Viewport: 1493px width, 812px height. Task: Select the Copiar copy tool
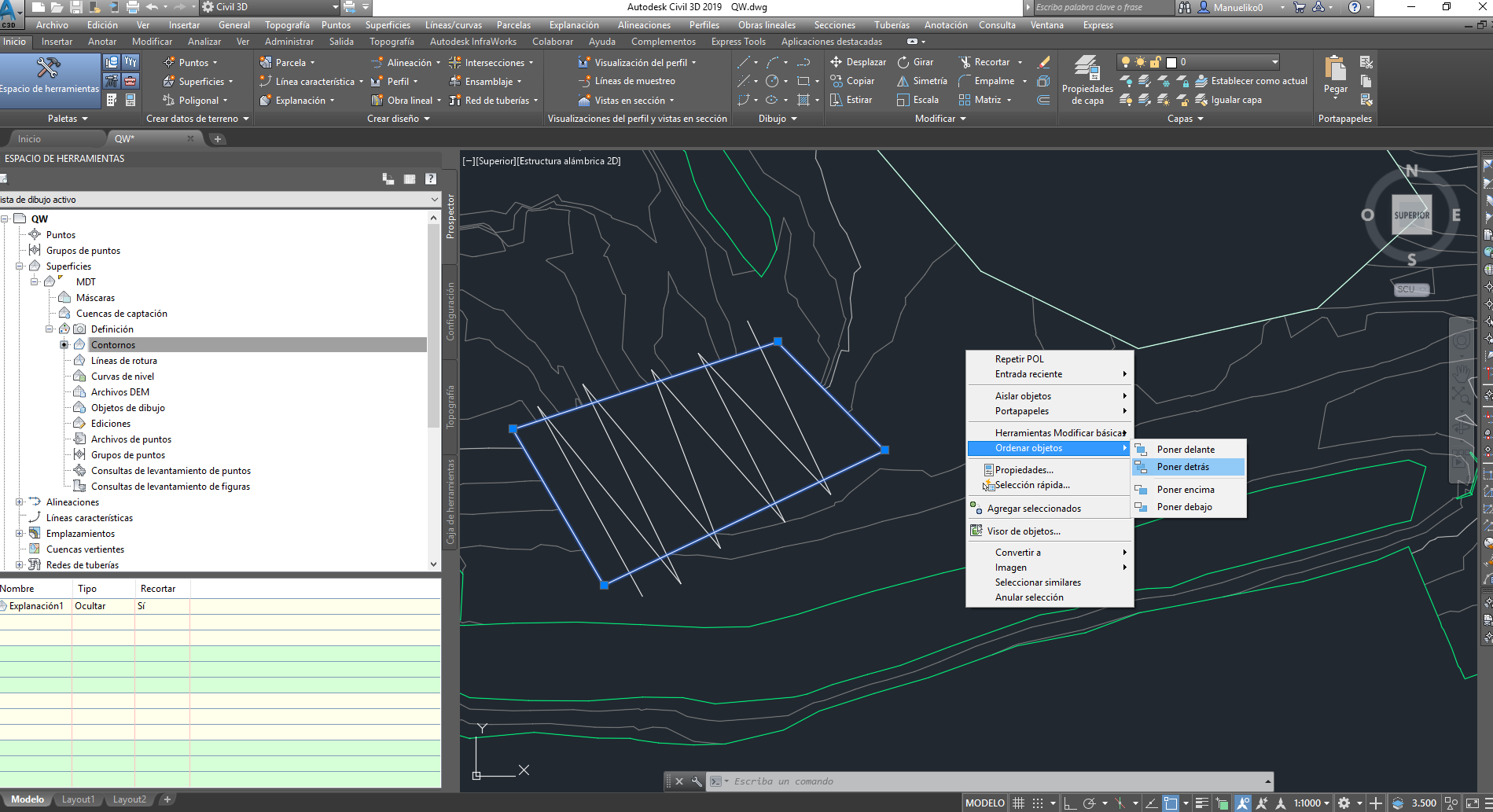coord(852,81)
